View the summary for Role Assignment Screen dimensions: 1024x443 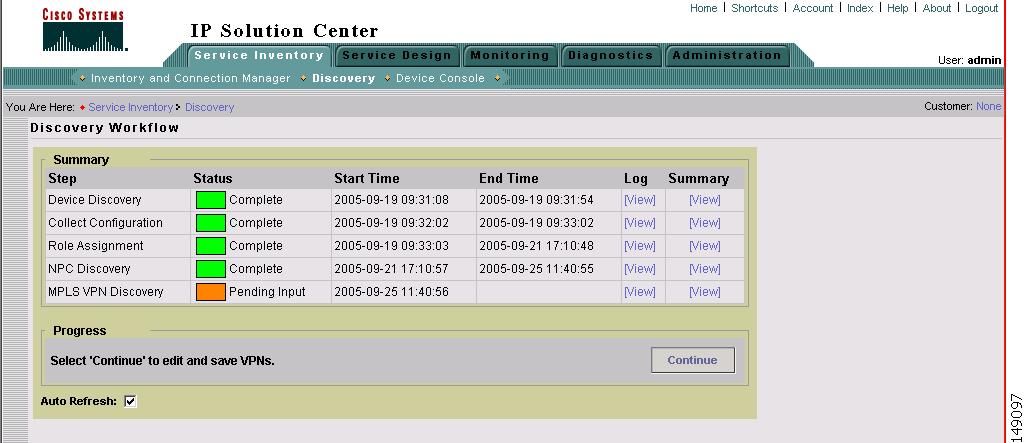point(705,246)
